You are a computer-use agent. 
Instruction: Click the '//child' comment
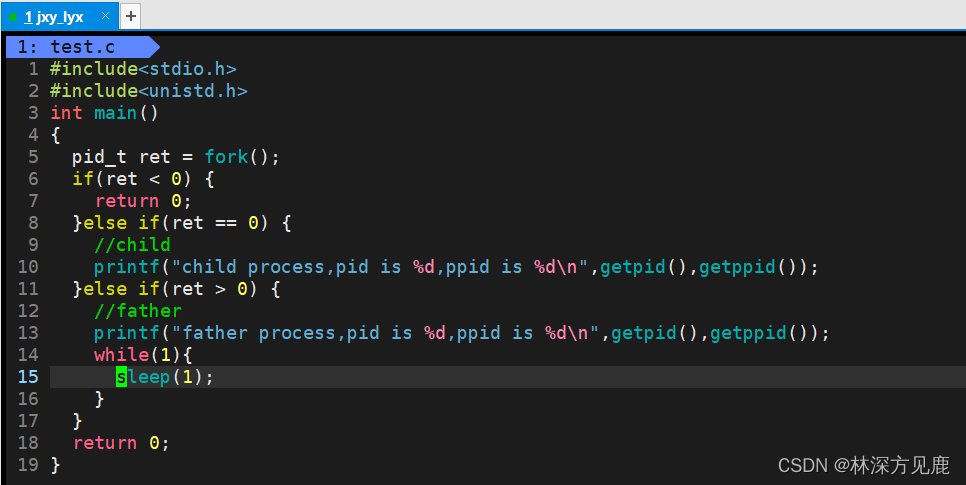132,245
